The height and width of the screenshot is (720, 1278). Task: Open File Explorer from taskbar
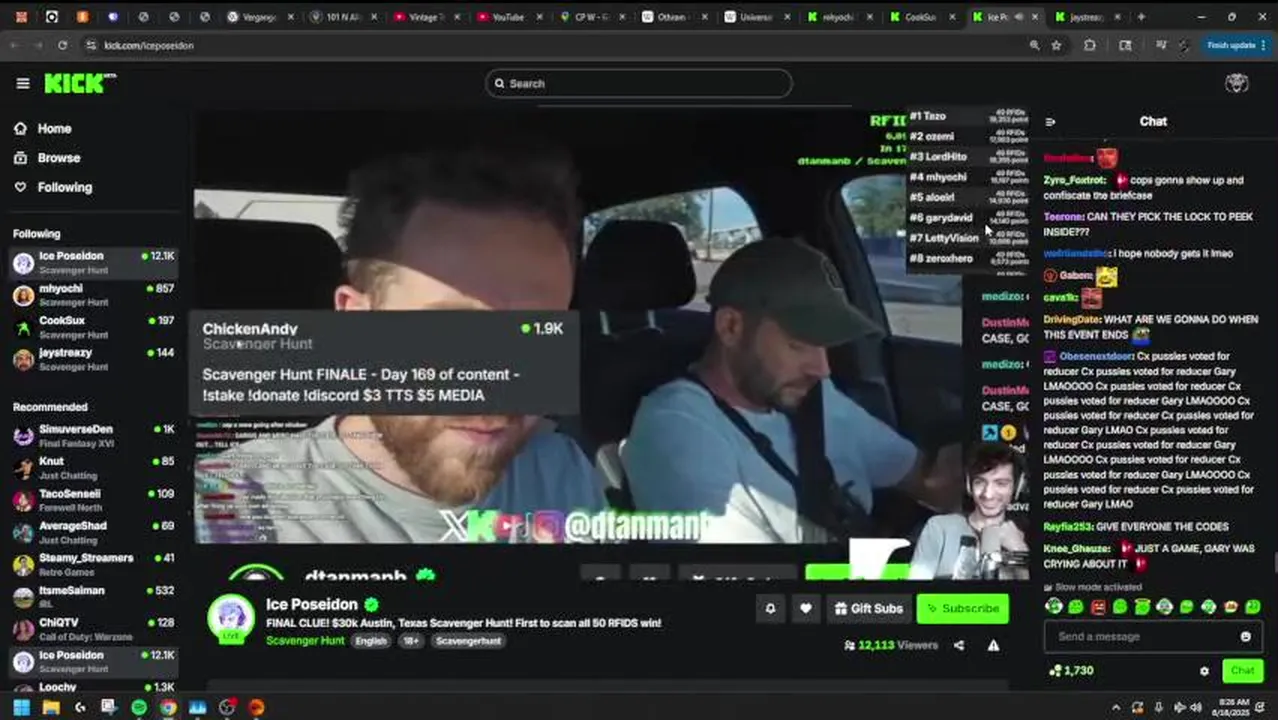51,708
